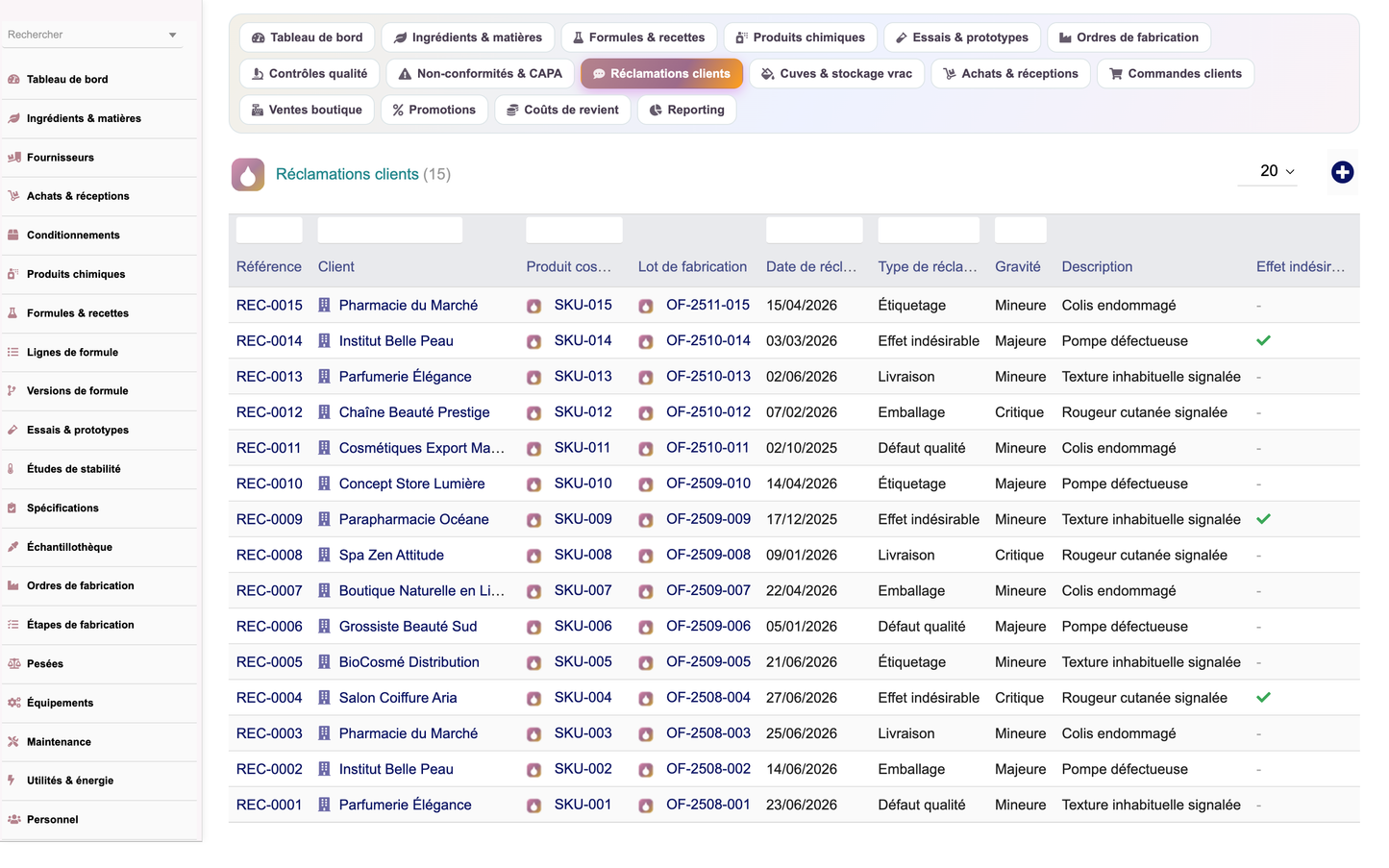The image size is (1389, 868).
Task: Click product icon beside SKU-014
Action: [x=533, y=342]
